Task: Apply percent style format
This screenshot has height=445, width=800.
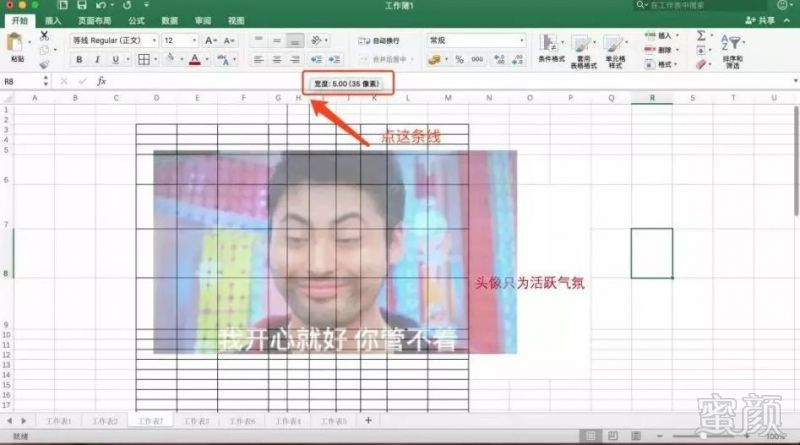Action: coord(459,60)
